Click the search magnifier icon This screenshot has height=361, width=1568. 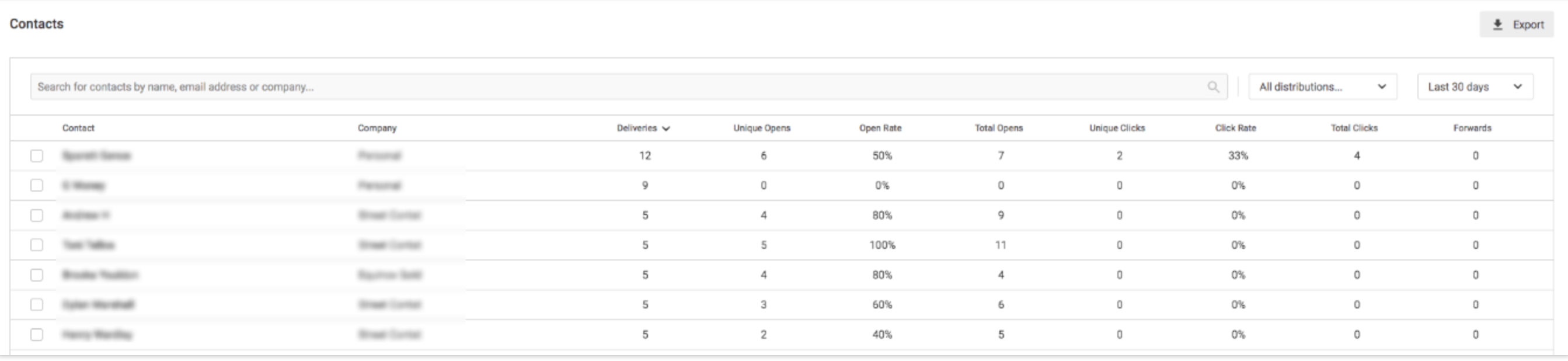(1213, 87)
